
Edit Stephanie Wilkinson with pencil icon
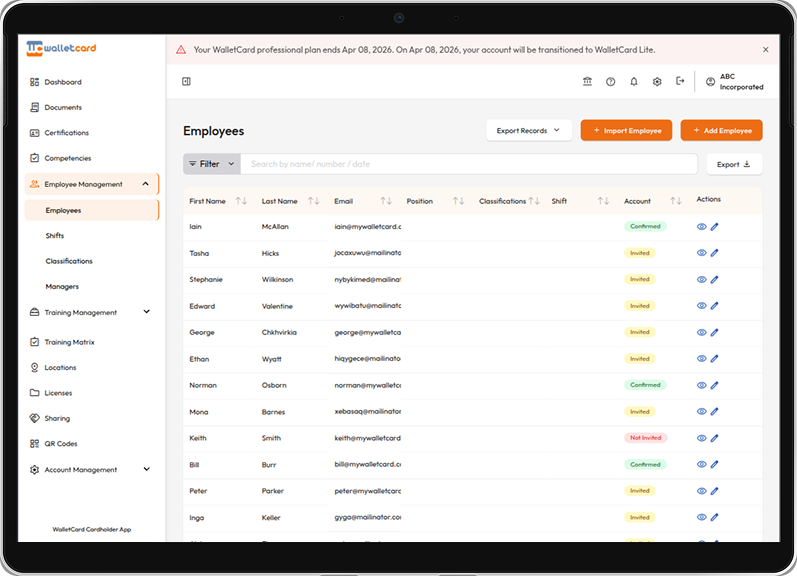coord(714,279)
